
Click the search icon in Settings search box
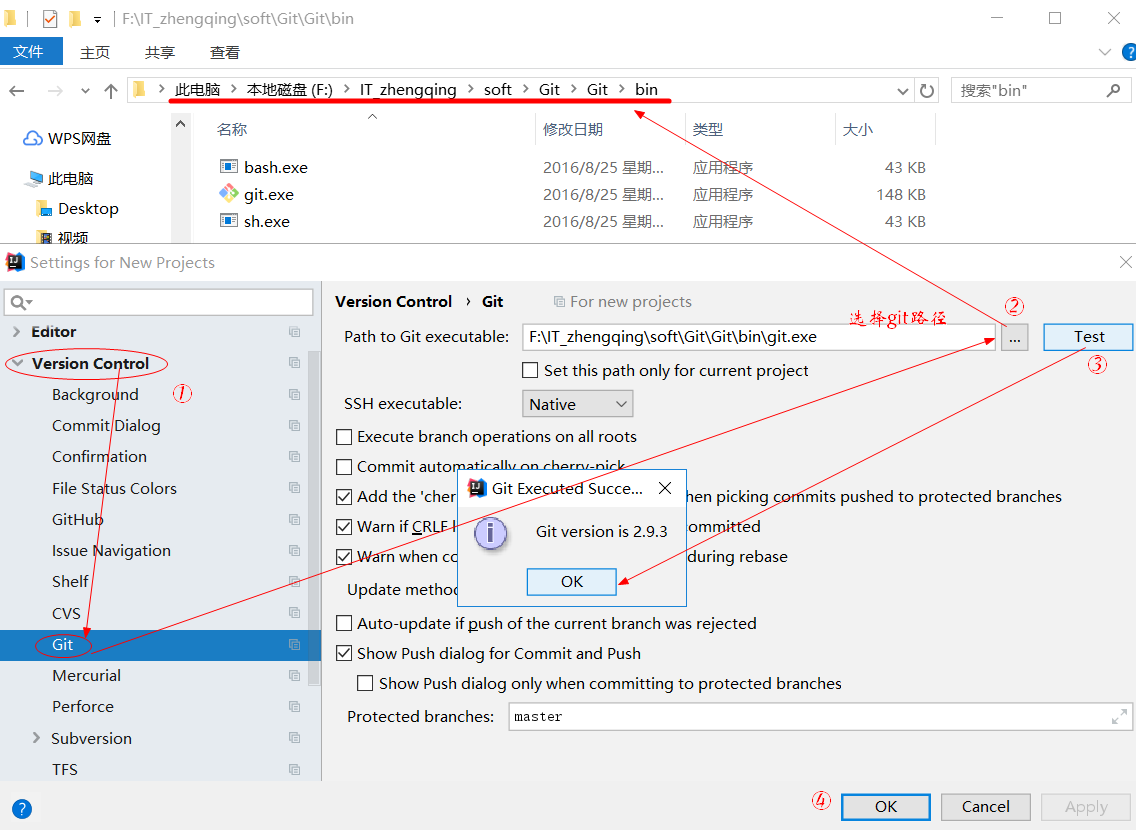point(21,302)
